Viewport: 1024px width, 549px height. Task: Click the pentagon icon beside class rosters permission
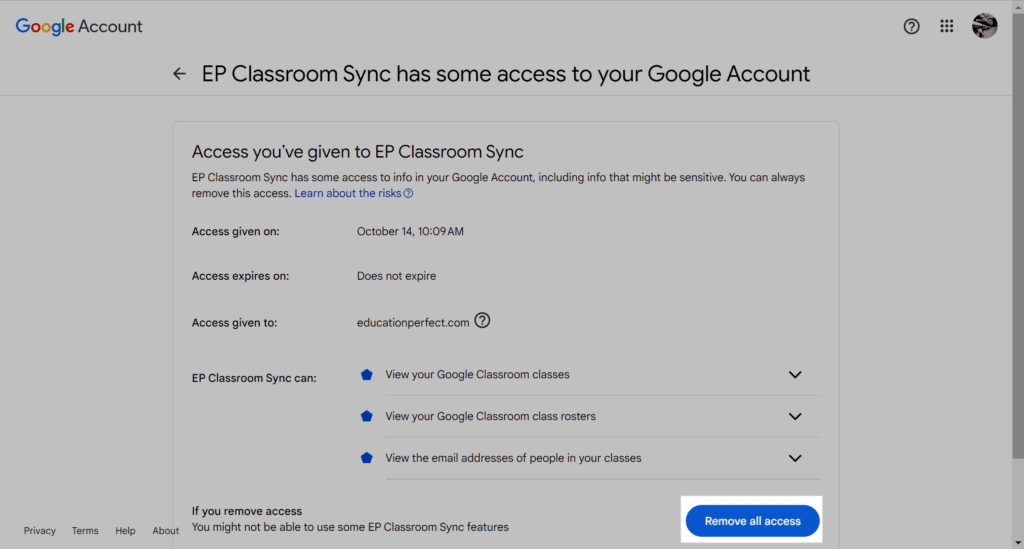[367, 416]
